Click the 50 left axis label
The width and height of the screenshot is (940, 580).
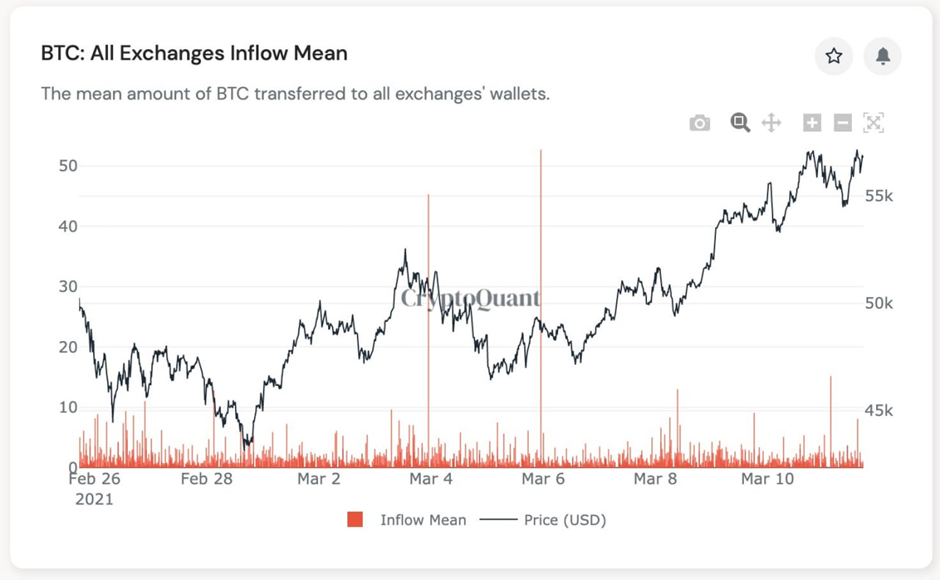pos(68,166)
